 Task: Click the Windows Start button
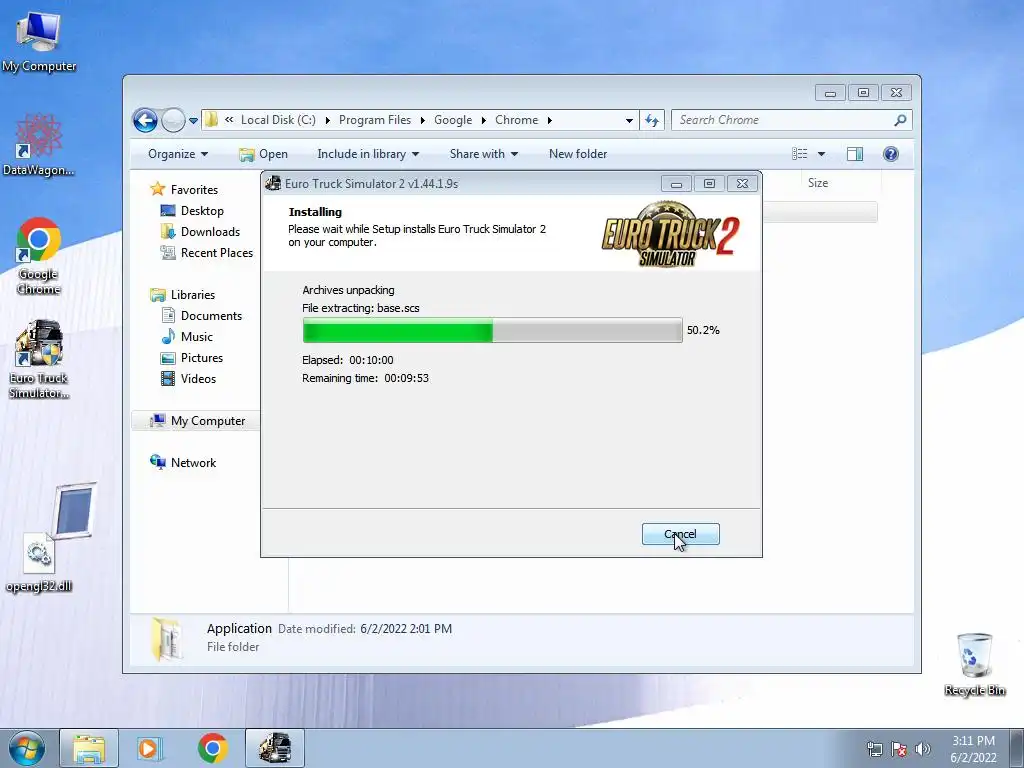(x=26, y=748)
